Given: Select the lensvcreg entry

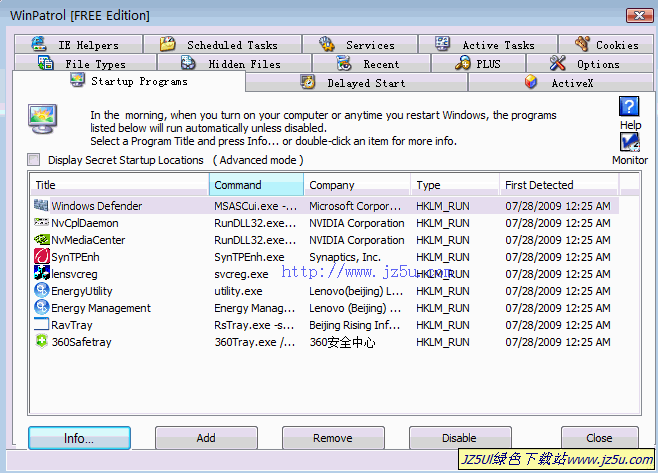Looking at the screenshot, I should [324, 274].
